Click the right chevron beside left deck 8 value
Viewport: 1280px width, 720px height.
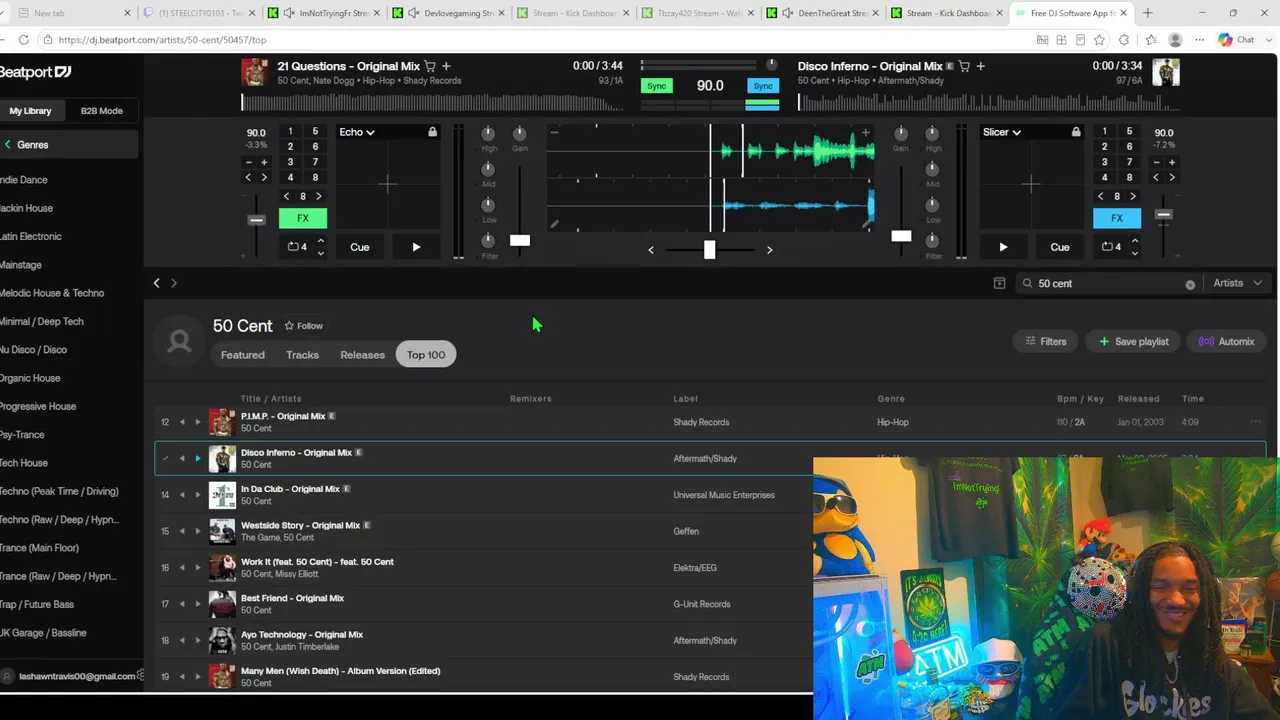tap(319, 196)
